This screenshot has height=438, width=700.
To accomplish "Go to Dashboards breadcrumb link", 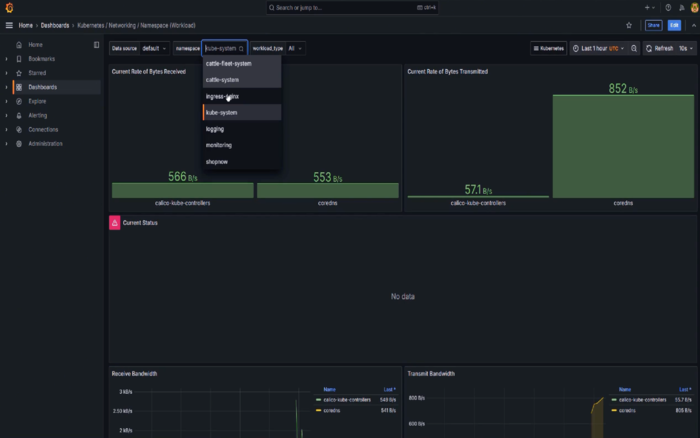I will [x=55, y=25].
